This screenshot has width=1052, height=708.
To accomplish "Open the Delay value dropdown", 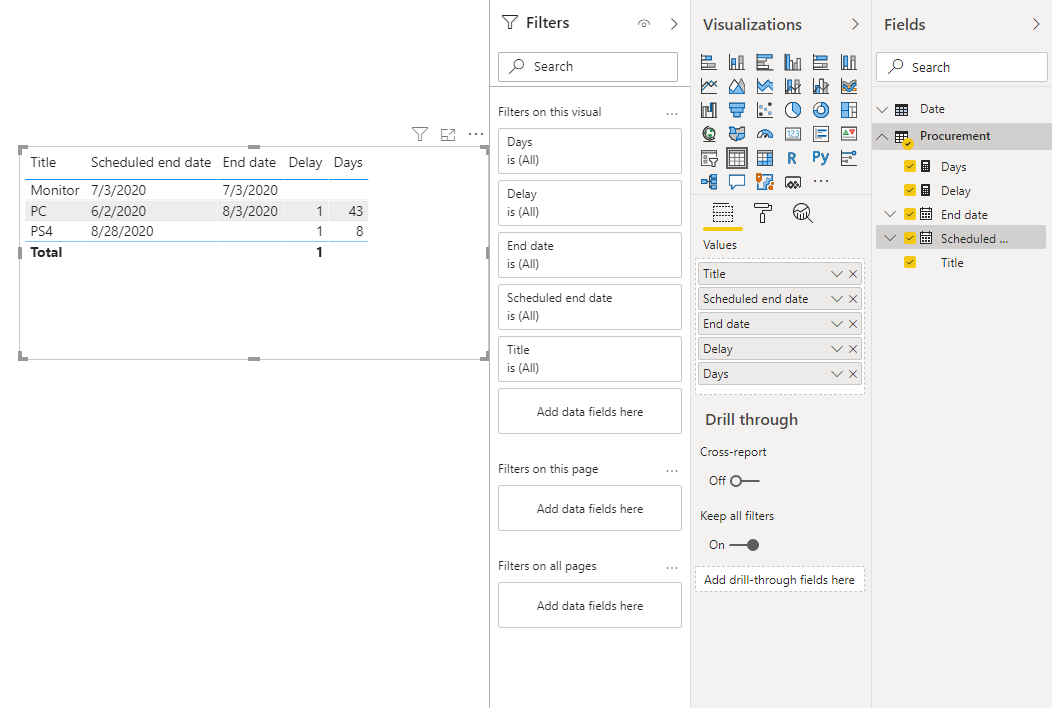I will (837, 349).
